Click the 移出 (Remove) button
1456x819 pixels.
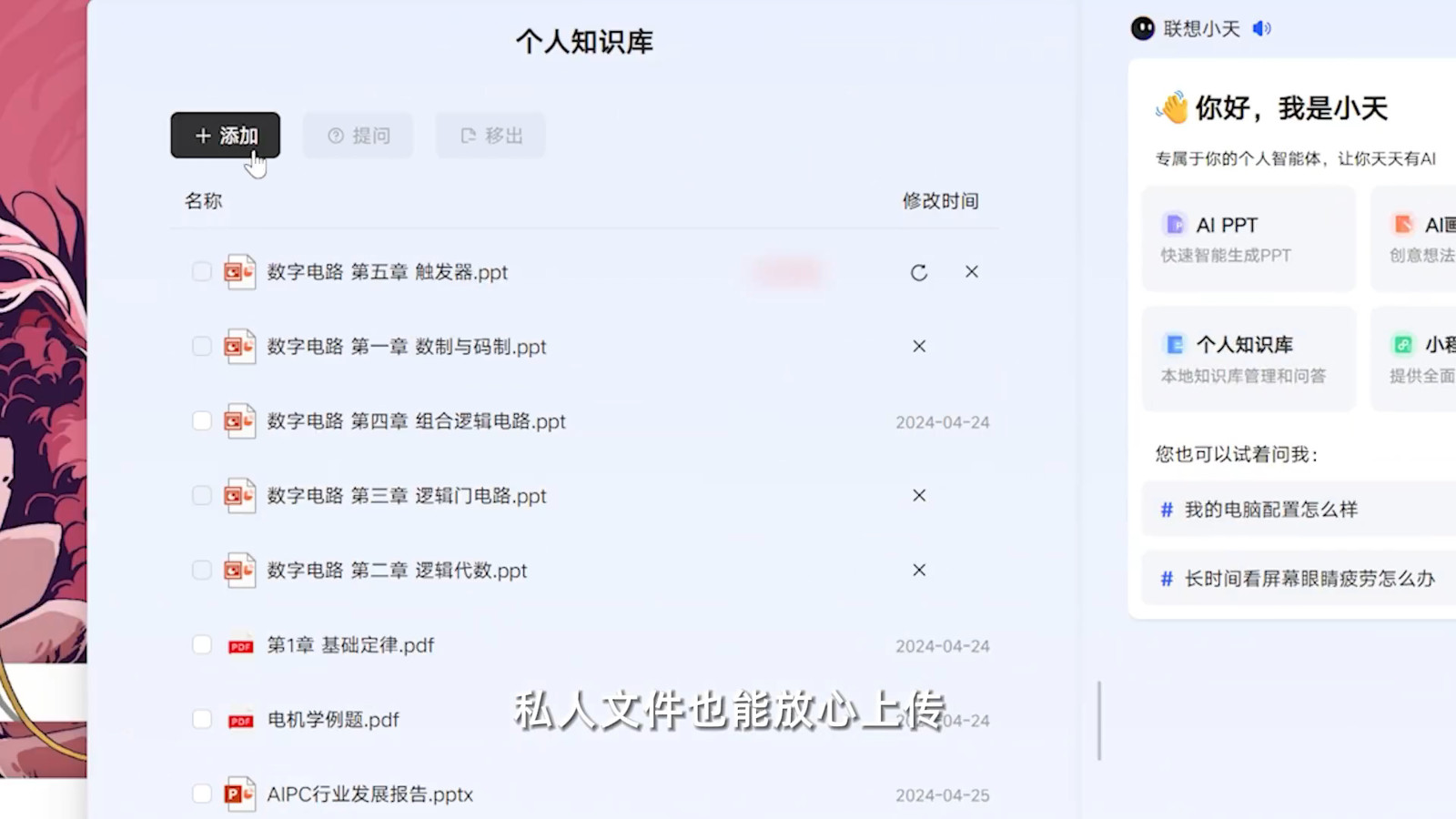(490, 136)
